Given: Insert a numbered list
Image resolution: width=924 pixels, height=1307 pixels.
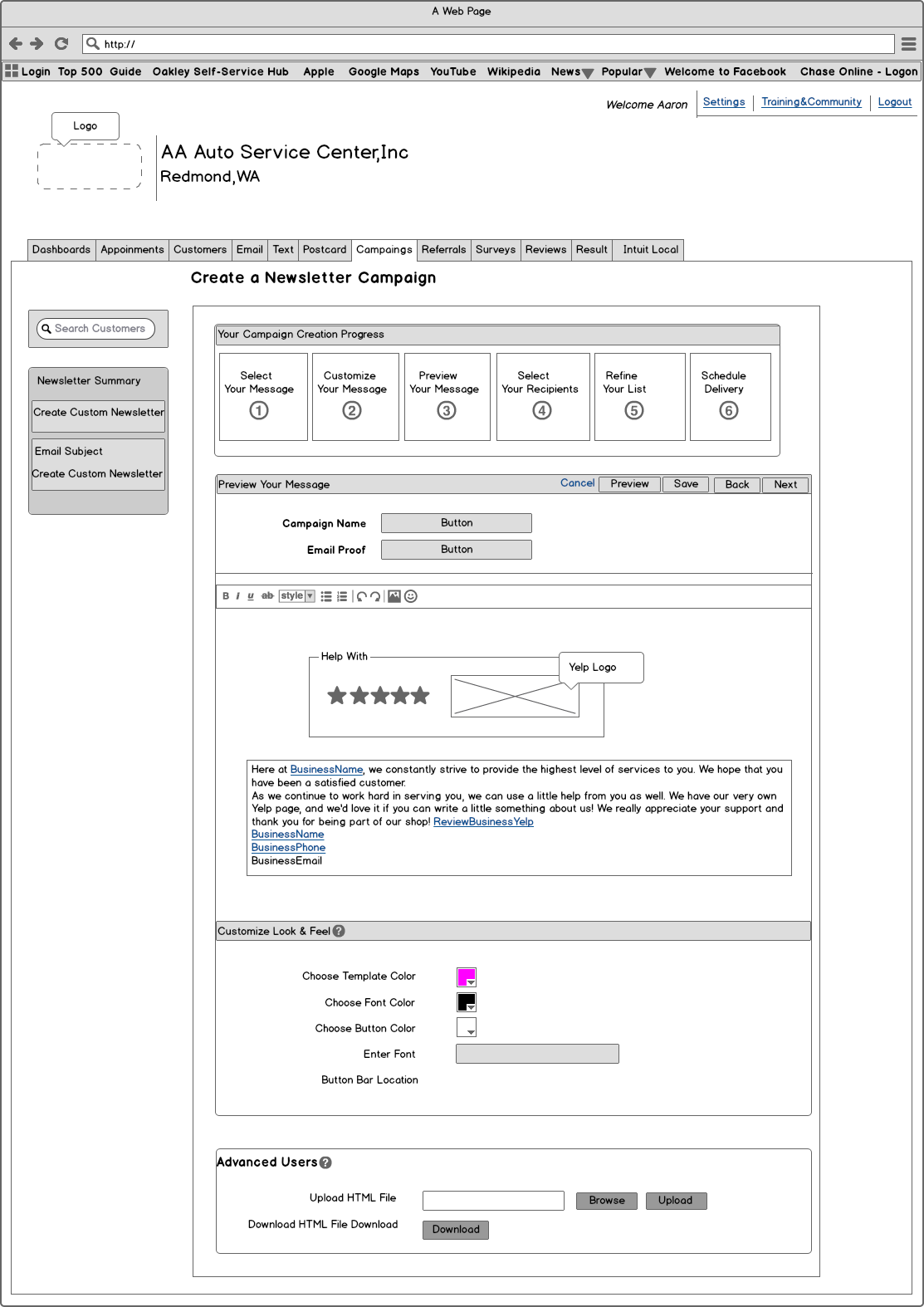Looking at the screenshot, I should pyautogui.click(x=342, y=596).
